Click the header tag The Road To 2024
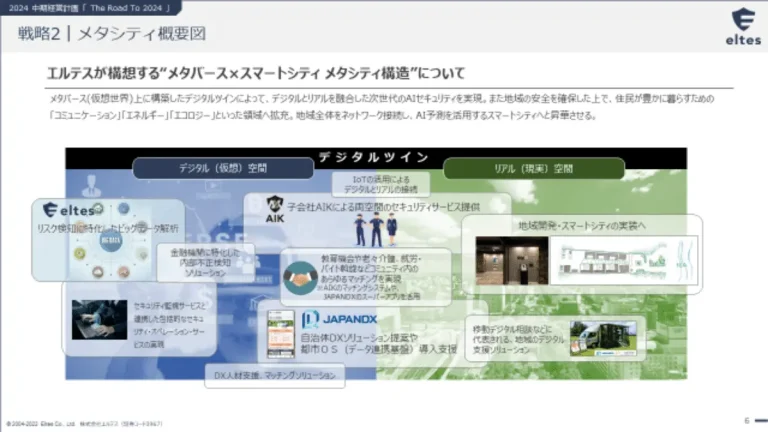Image resolution: width=768 pixels, height=432 pixels. coord(89,8)
